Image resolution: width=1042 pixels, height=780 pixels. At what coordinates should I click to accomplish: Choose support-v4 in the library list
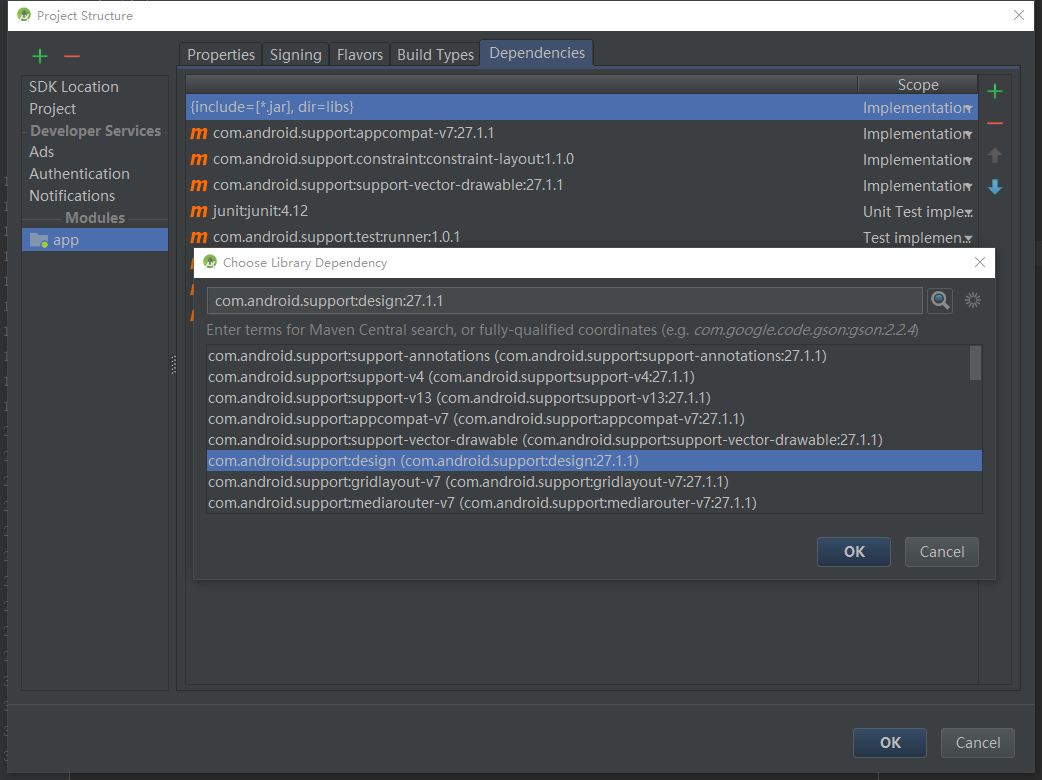pyautogui.click(x=587, y=377)
